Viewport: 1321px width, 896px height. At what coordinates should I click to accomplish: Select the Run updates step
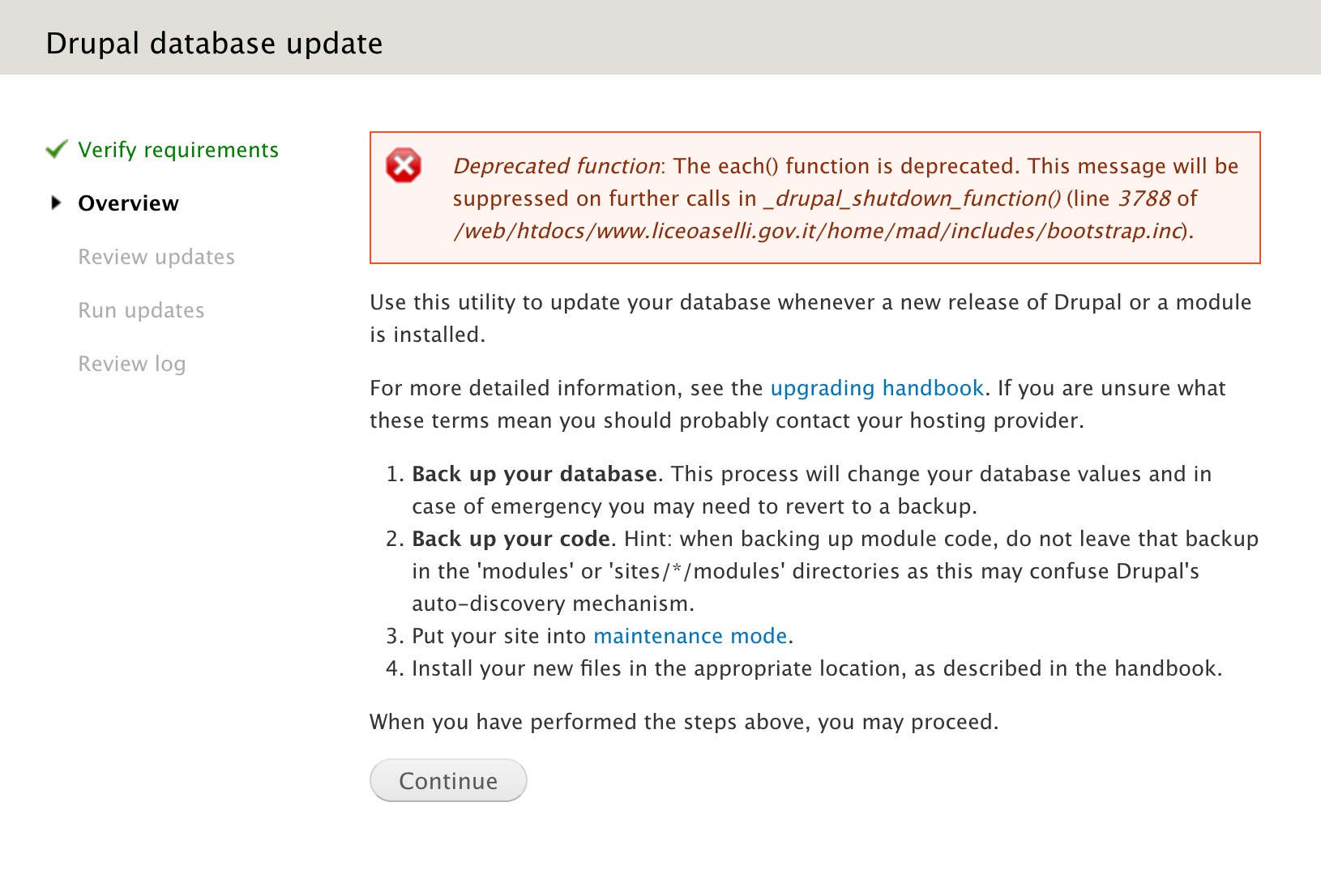141,310
